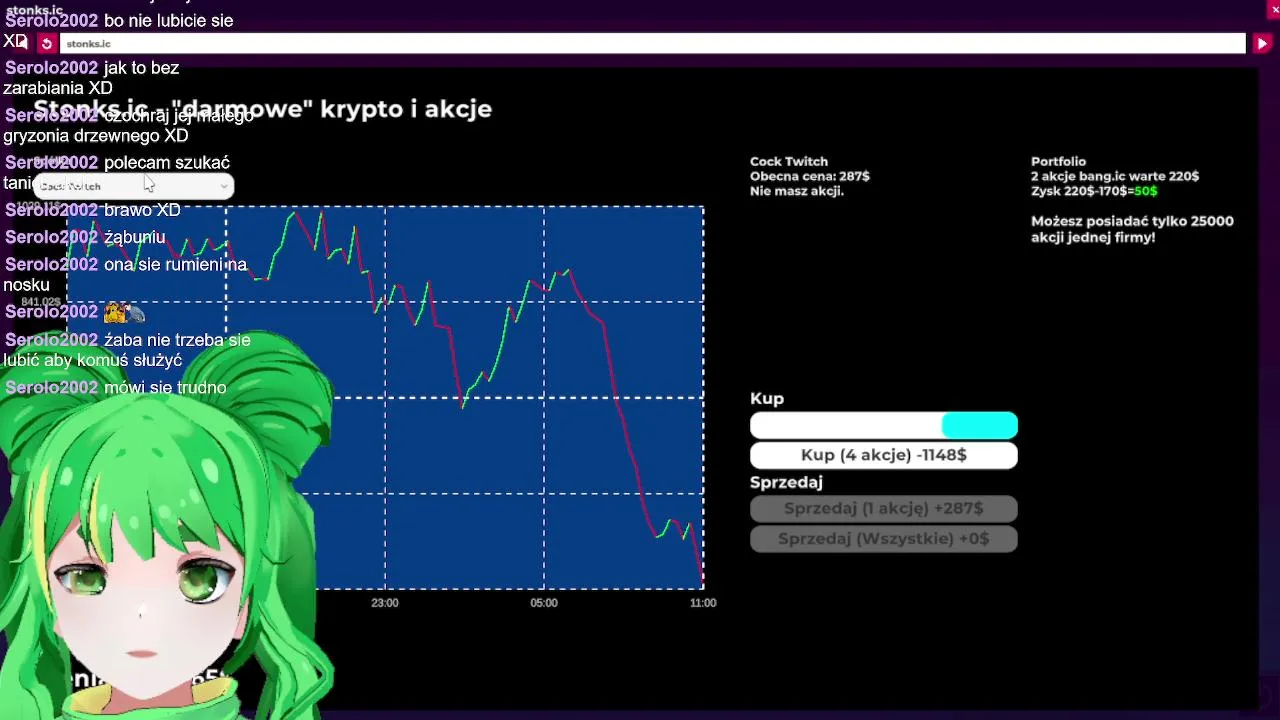Click the Nie masz akcji. text
Screen dimensions: 1280x720
(x=797, y=191)
